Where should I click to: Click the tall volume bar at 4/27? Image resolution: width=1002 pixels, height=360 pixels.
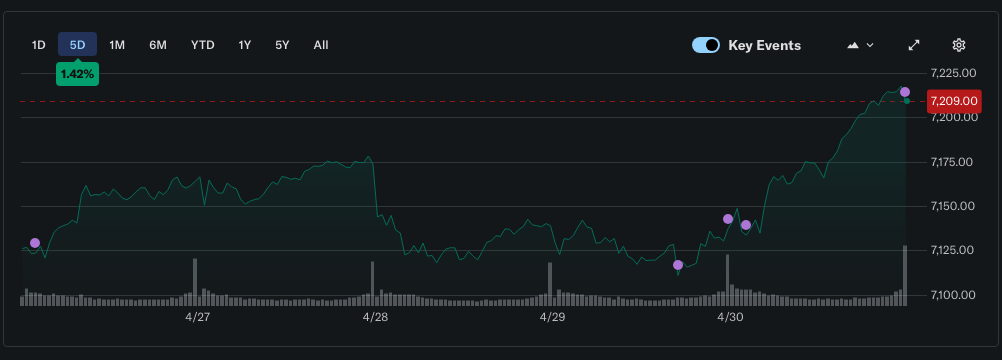coord(195,282)
